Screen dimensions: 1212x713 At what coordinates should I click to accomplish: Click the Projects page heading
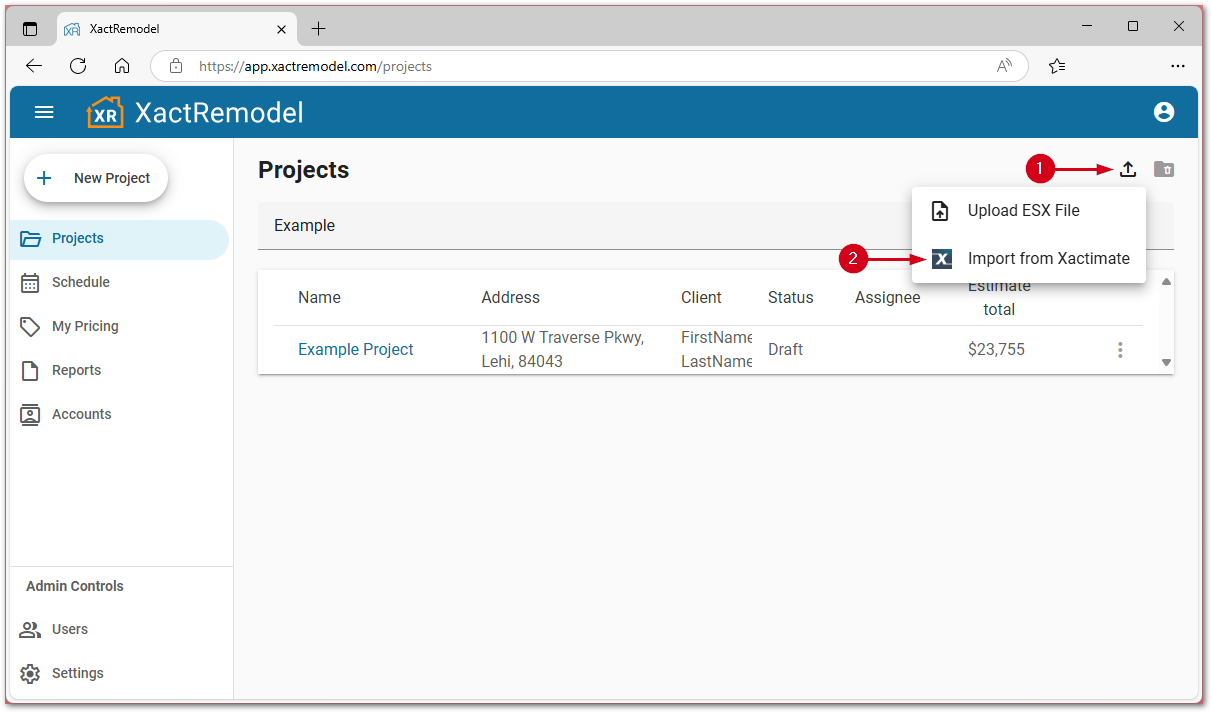tap(303, 170)
